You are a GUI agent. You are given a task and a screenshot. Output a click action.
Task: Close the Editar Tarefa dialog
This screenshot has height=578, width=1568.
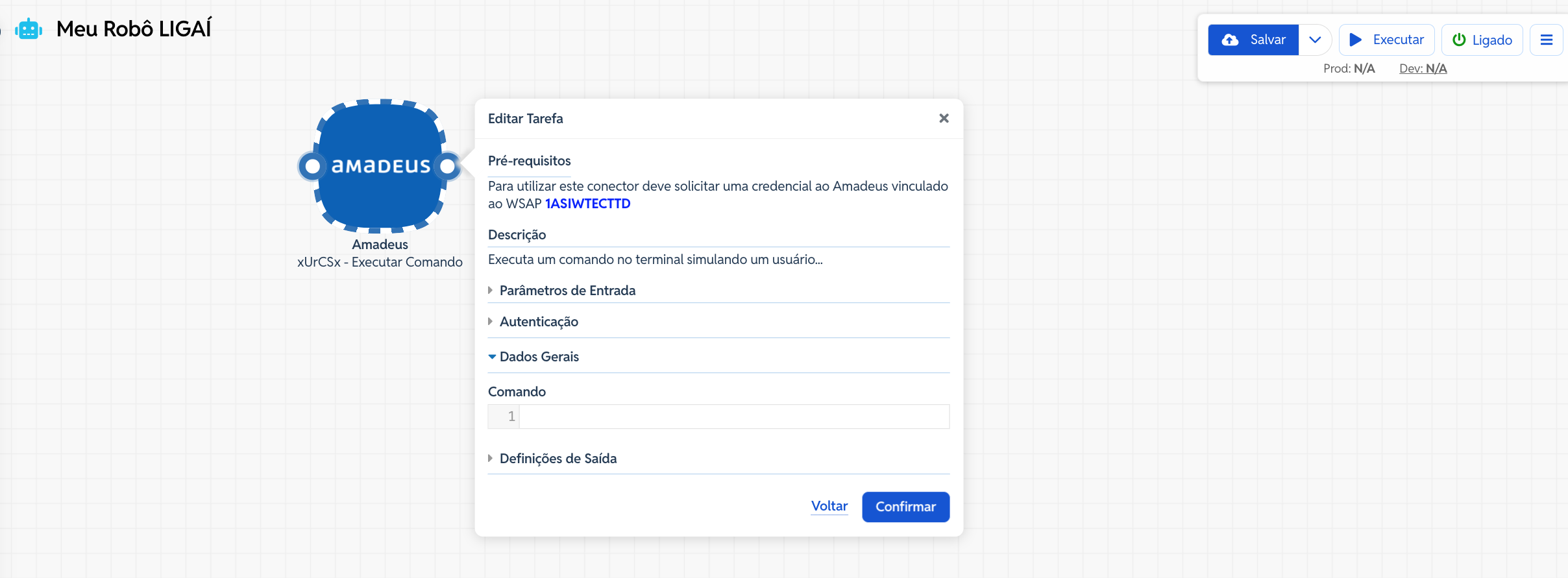944,118
